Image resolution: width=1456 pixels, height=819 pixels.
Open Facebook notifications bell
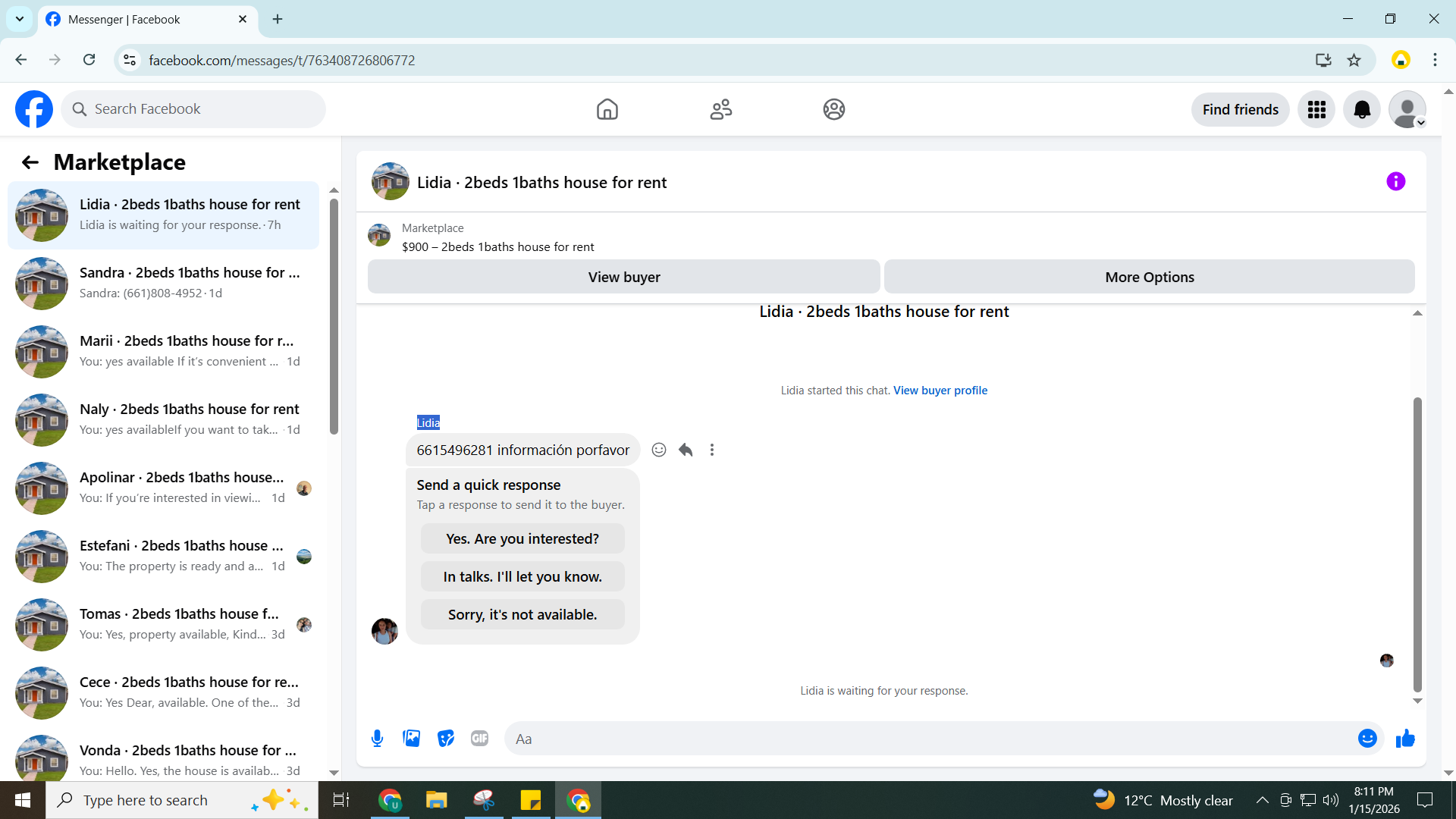(1362, 110)
